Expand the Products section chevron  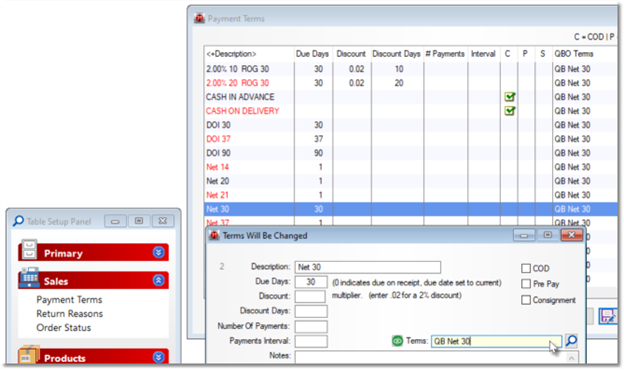point(158,357)
